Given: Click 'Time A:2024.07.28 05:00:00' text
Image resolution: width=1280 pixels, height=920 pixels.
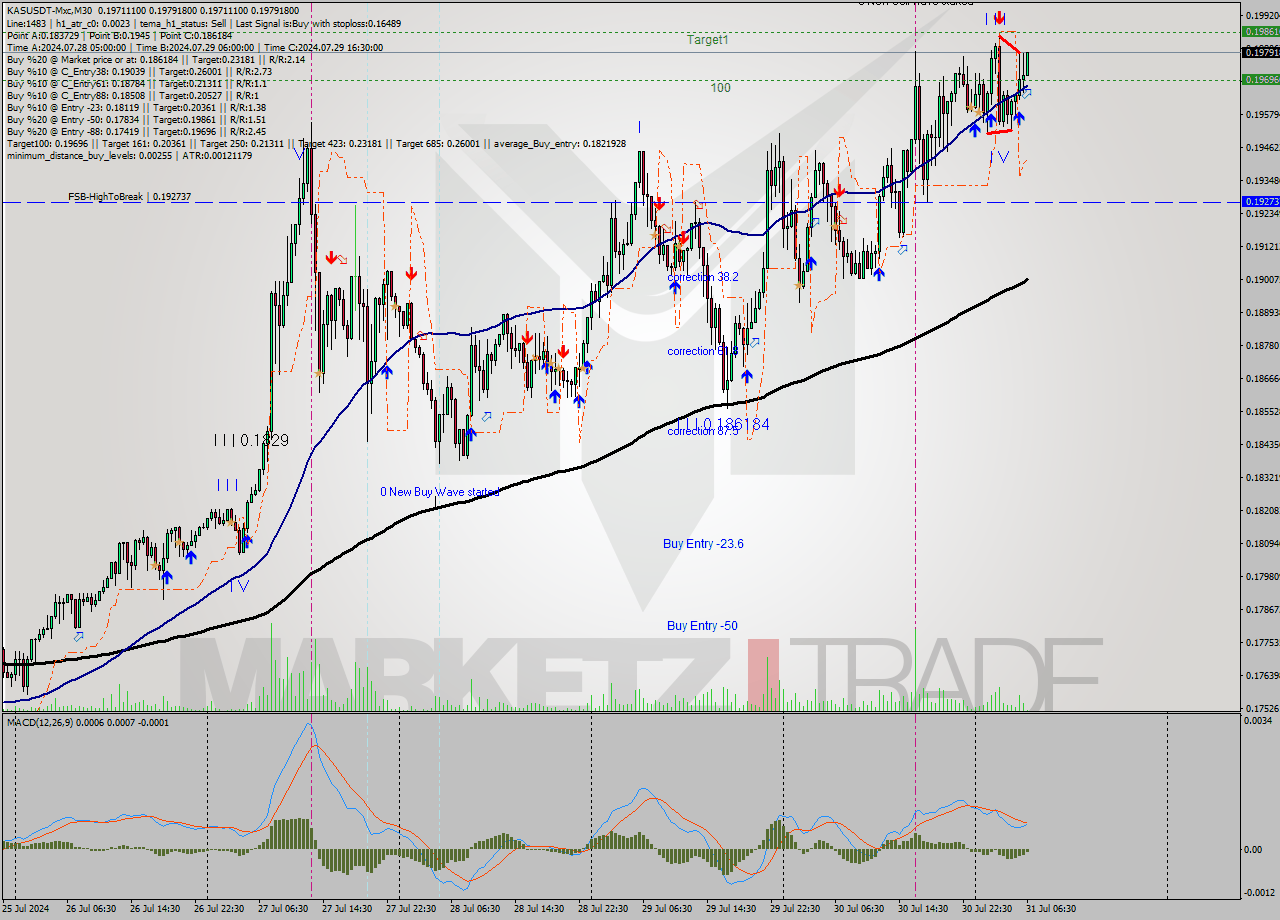Looking at the screenshot, I should tap(65, 47).
